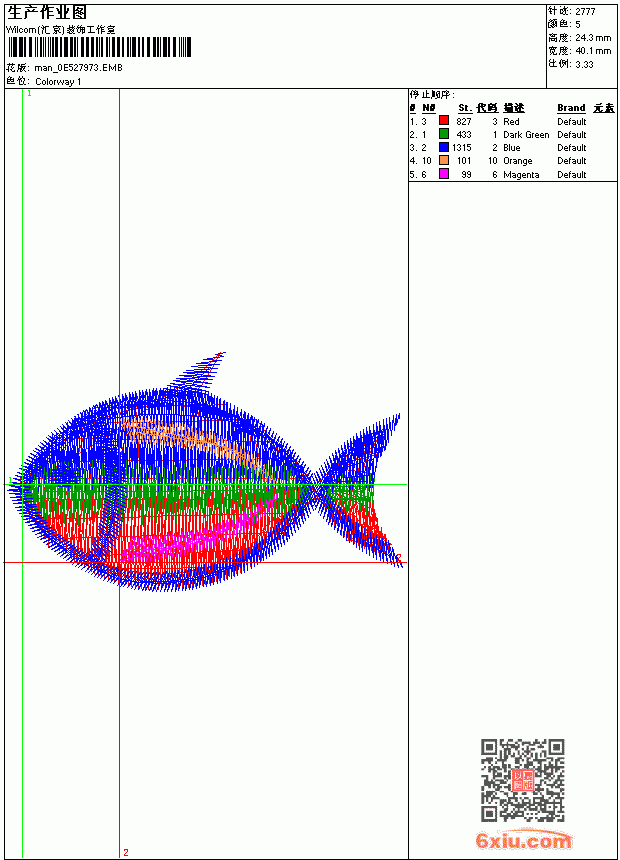Click the orange stripe on fish body
Screen dimensions: 620x860
pos(192,440)
